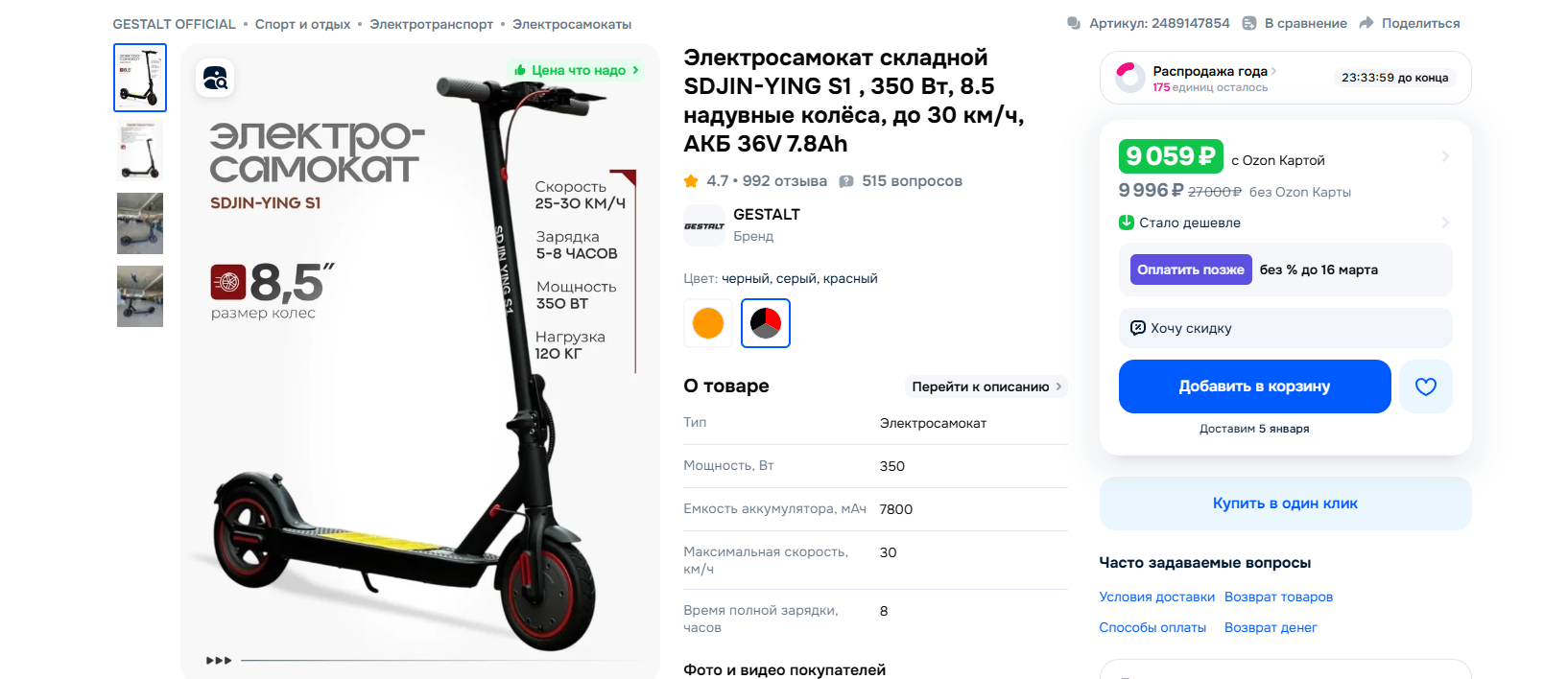Open the Электросамокаты breadcrumb category
Screen dimensions: 1568x679
[572, 24]
